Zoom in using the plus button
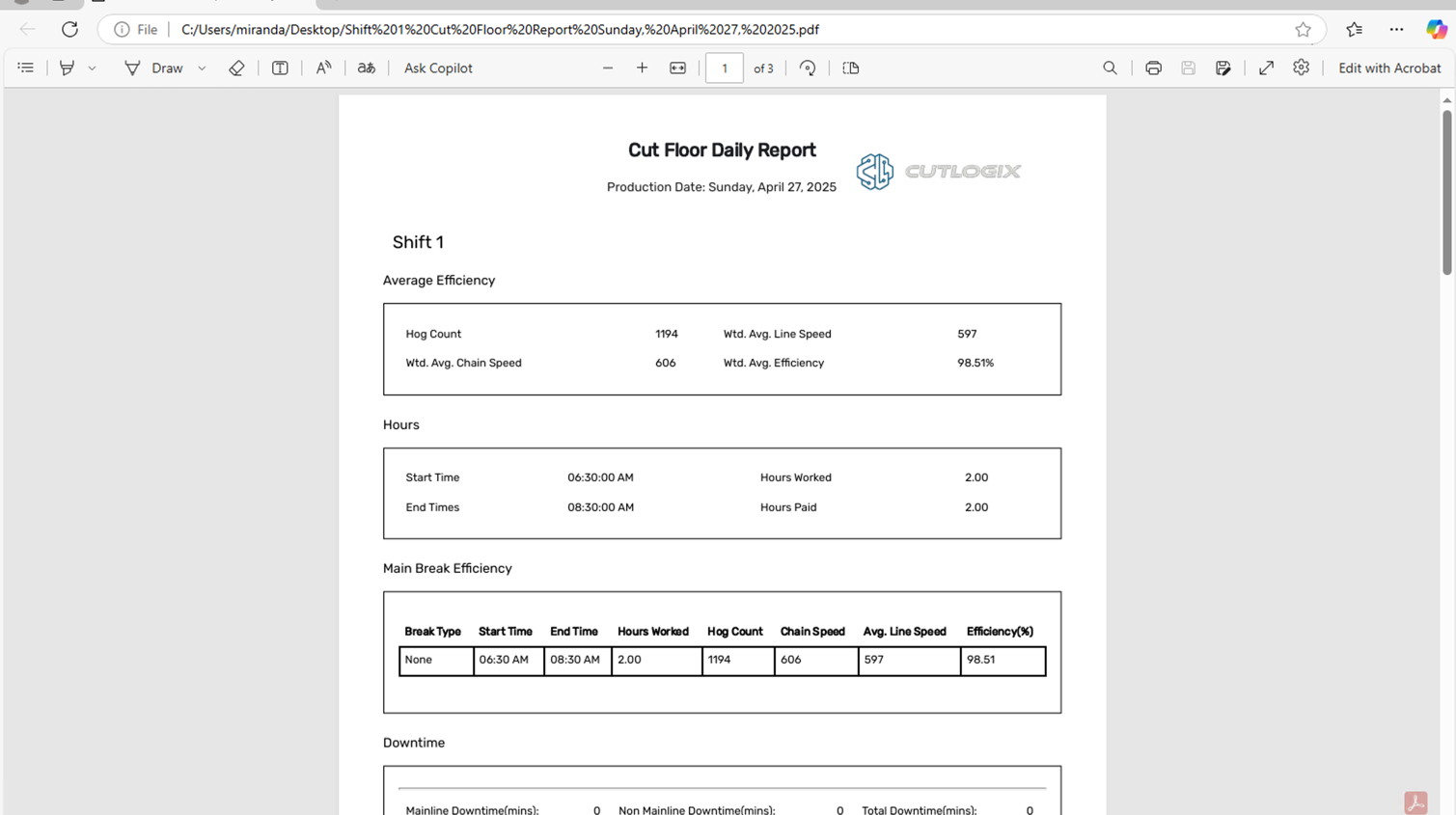The height and width of the screenshot is (815, 1456). click(642, 68)
